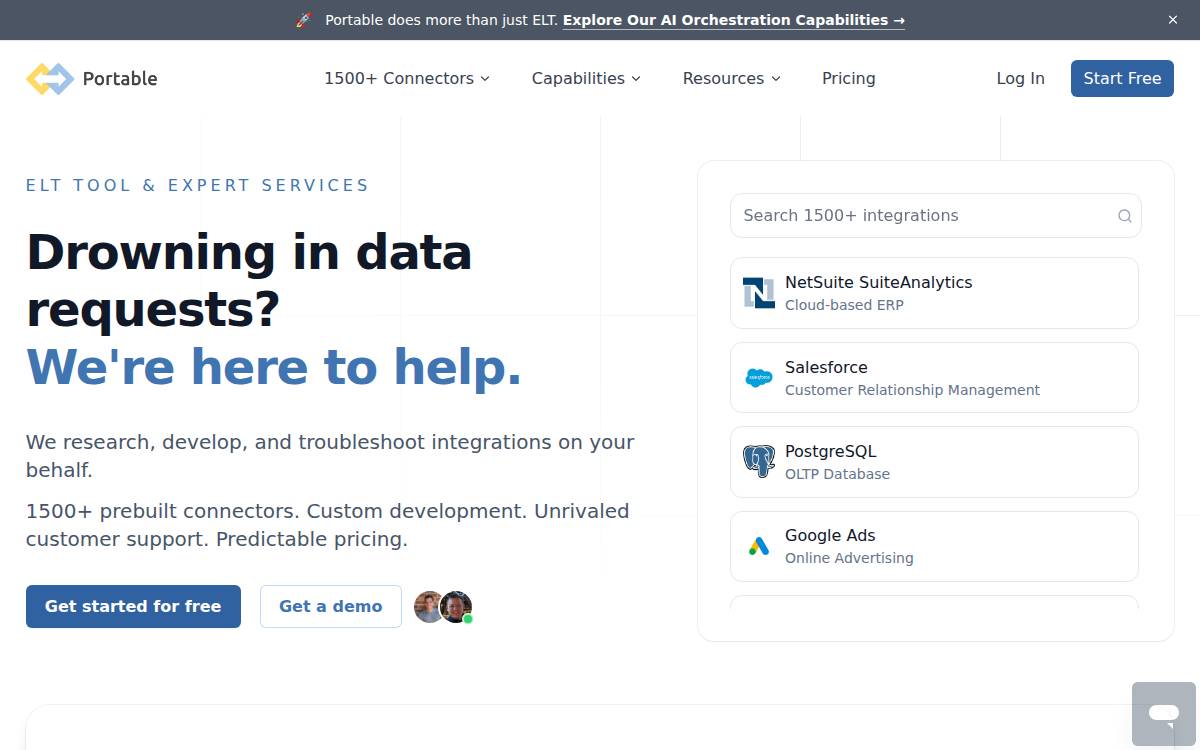Click Get started for free button

click(133, 606)
